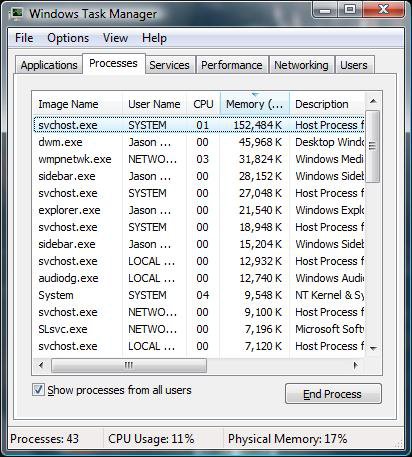Image resolution: width=412 pixels, height=457 pixels.
Task: Select the svchost.exe row using 9,100 K
Action: (x=199, y=312)
